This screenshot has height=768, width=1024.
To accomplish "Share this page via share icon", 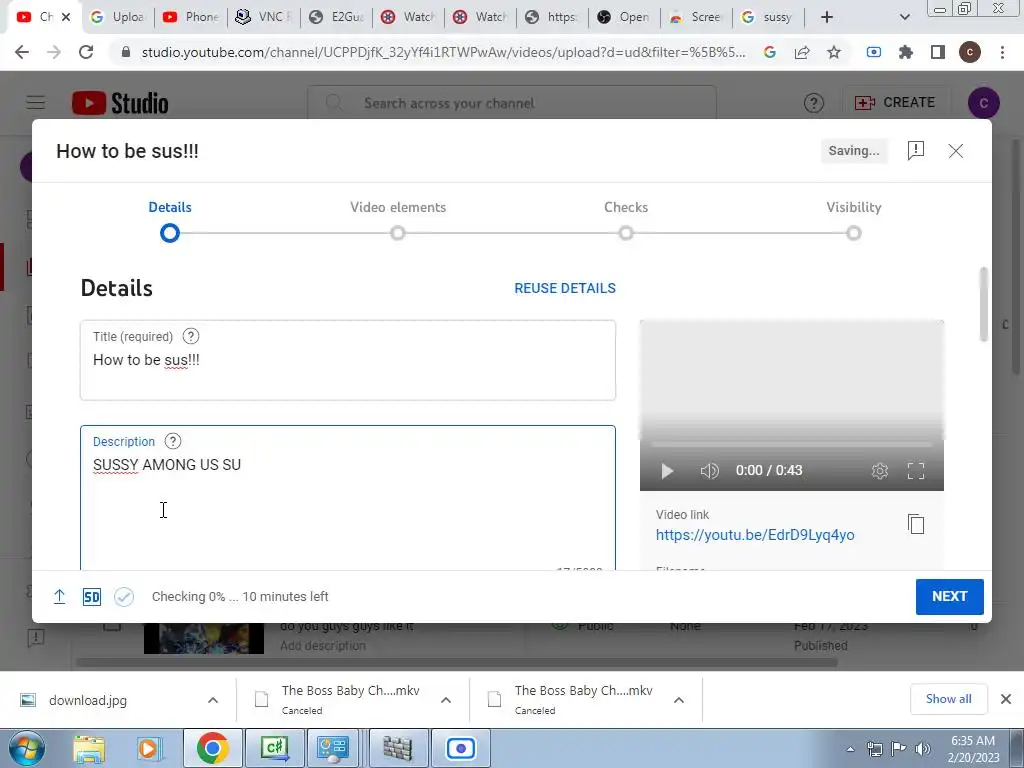I will (802, 52).
